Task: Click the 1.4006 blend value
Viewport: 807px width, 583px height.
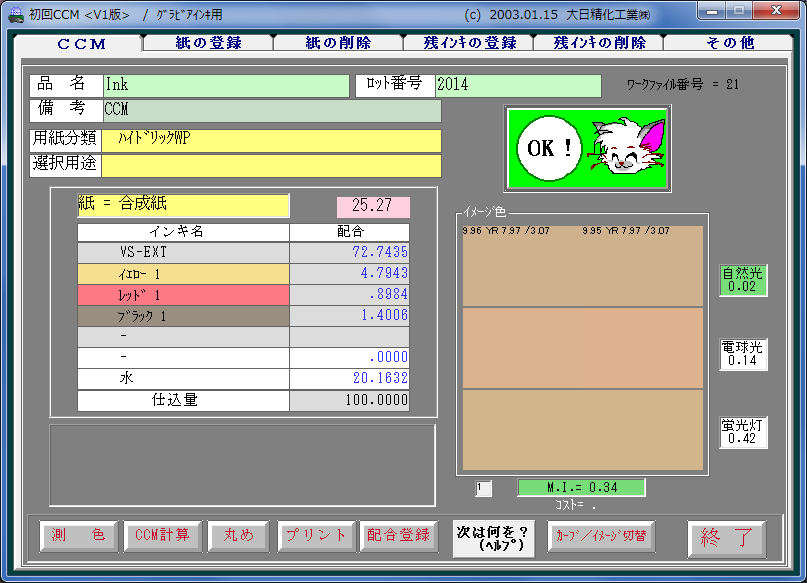Action: click(x=349, y=316)
